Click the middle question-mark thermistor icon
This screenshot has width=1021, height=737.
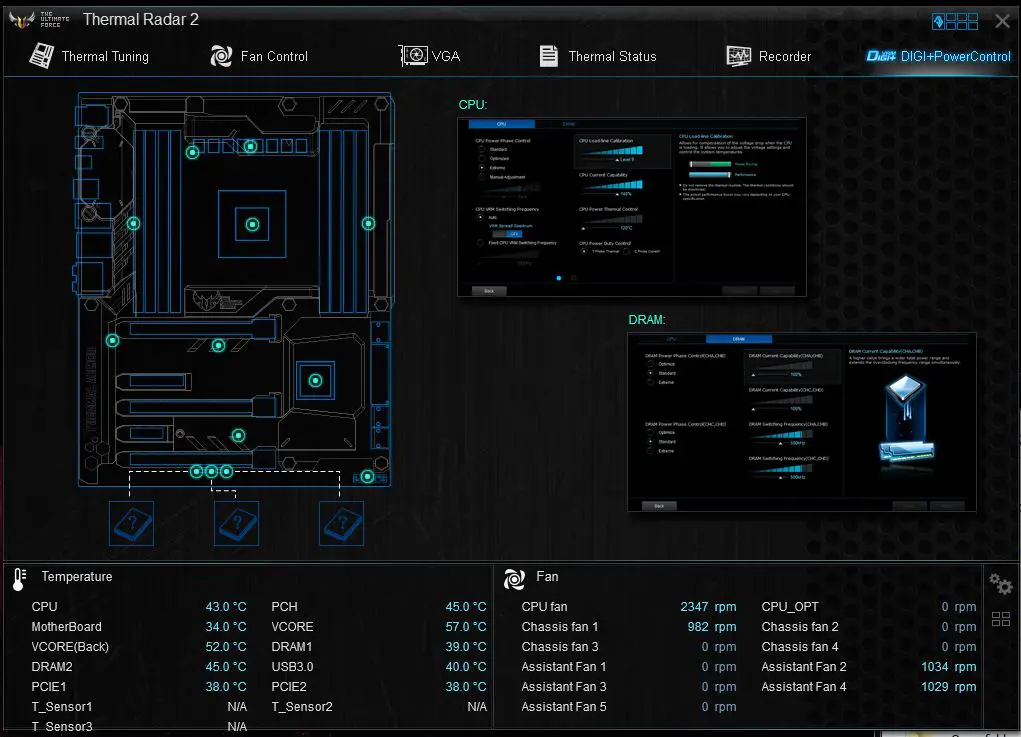(x=236, y=523)
